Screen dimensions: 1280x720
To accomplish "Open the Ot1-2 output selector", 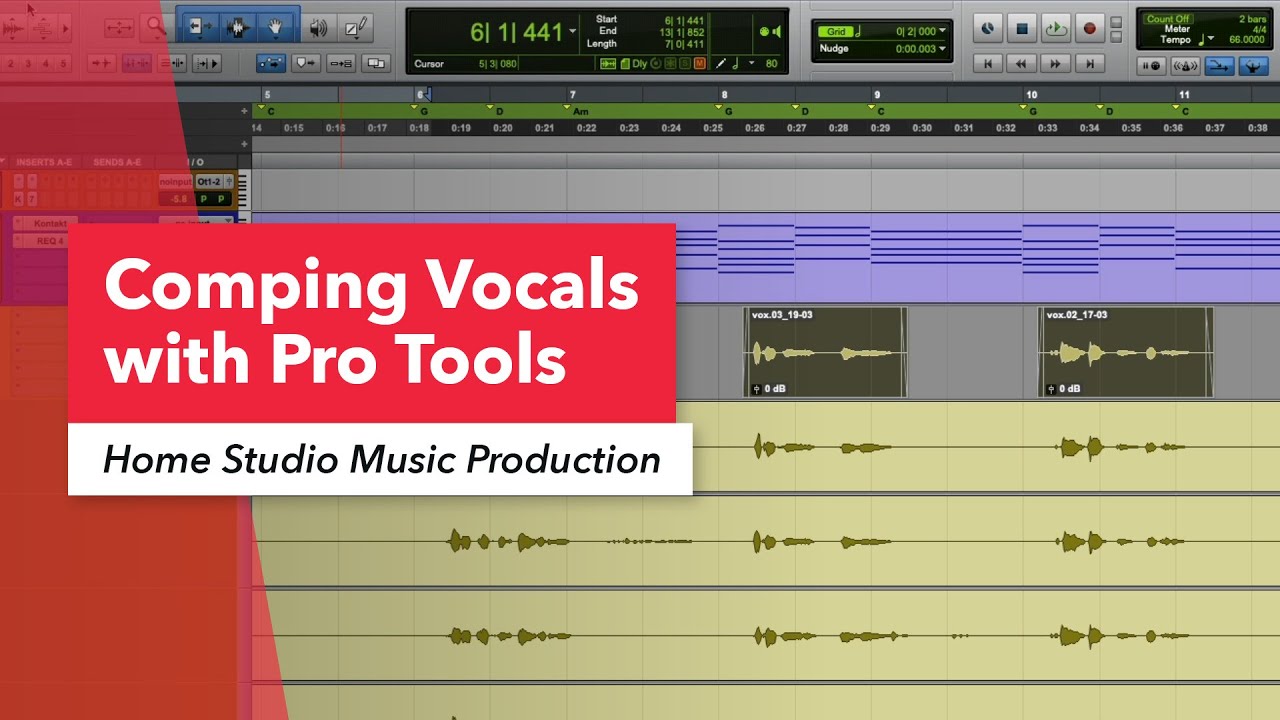I will coord(209,182).
